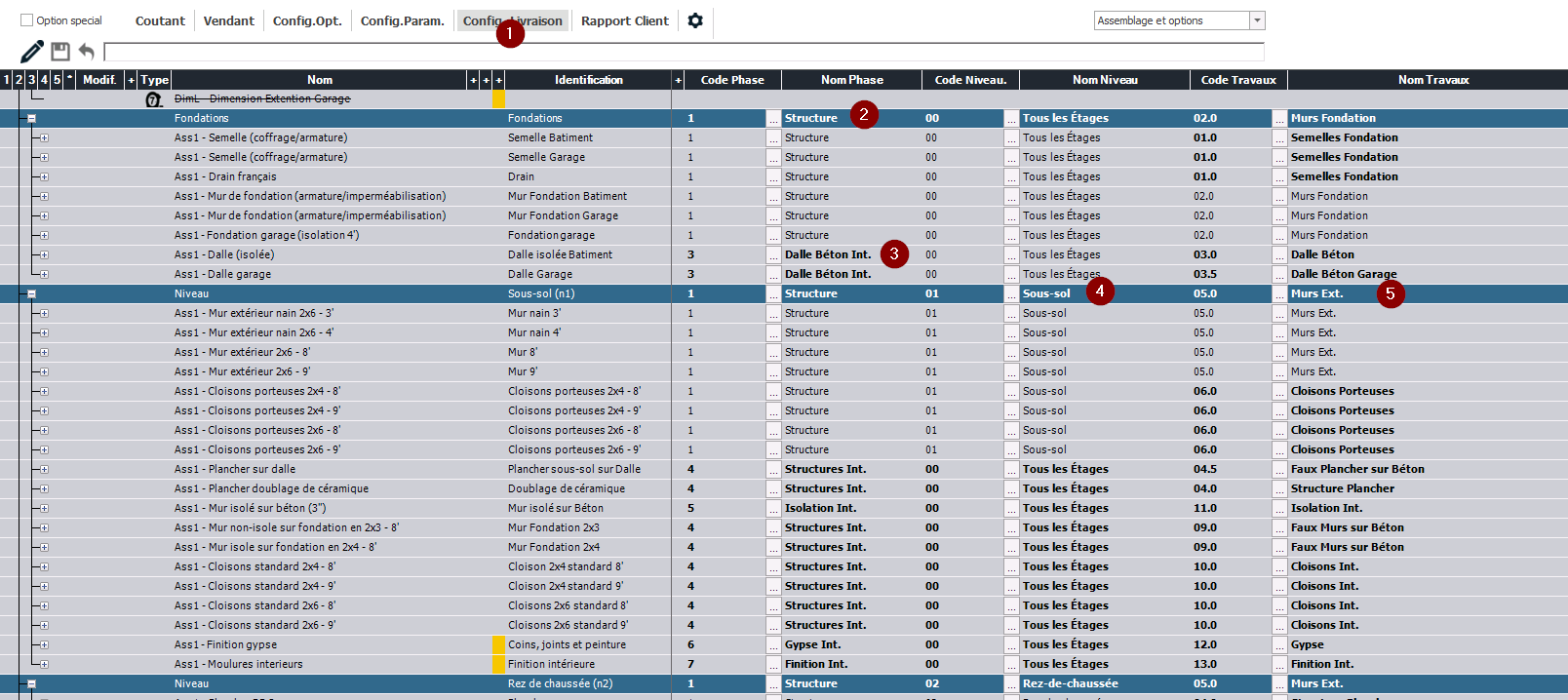
Task: Collapse the Fondations group
Action: coord(31,119)
